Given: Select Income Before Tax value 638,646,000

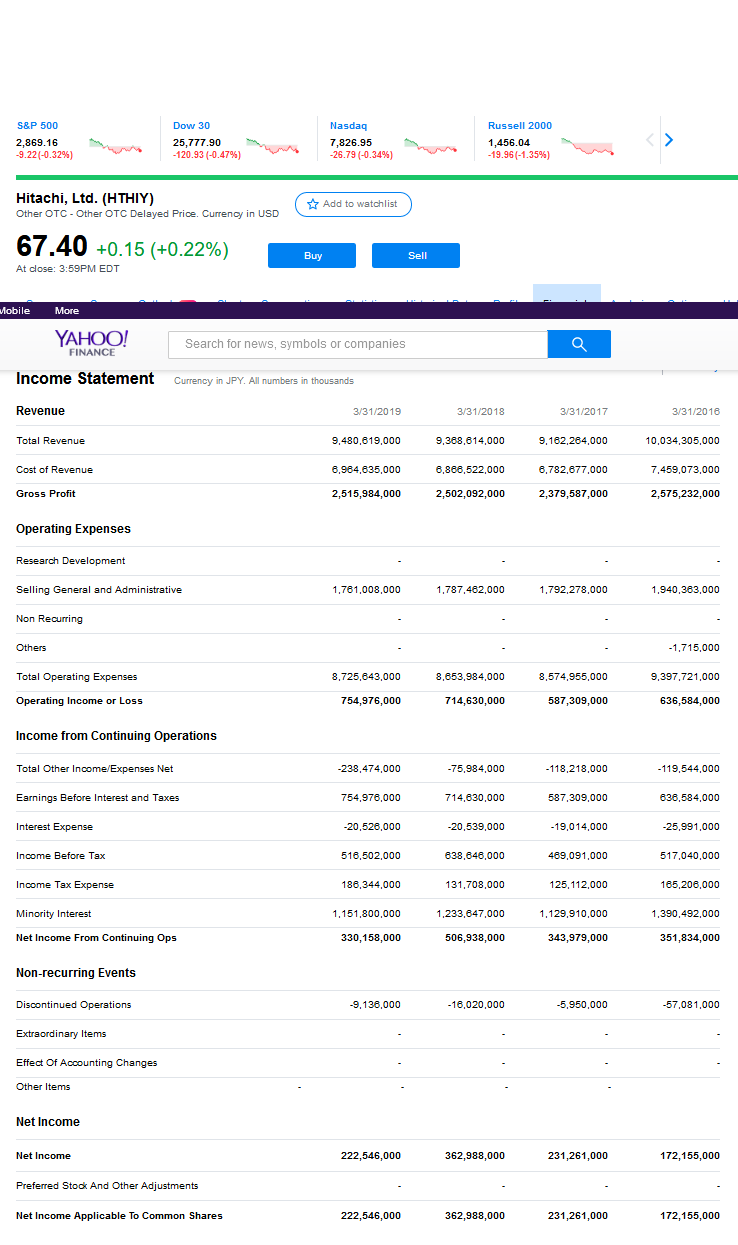Looking at the screenshot, I should coord(475,856).
